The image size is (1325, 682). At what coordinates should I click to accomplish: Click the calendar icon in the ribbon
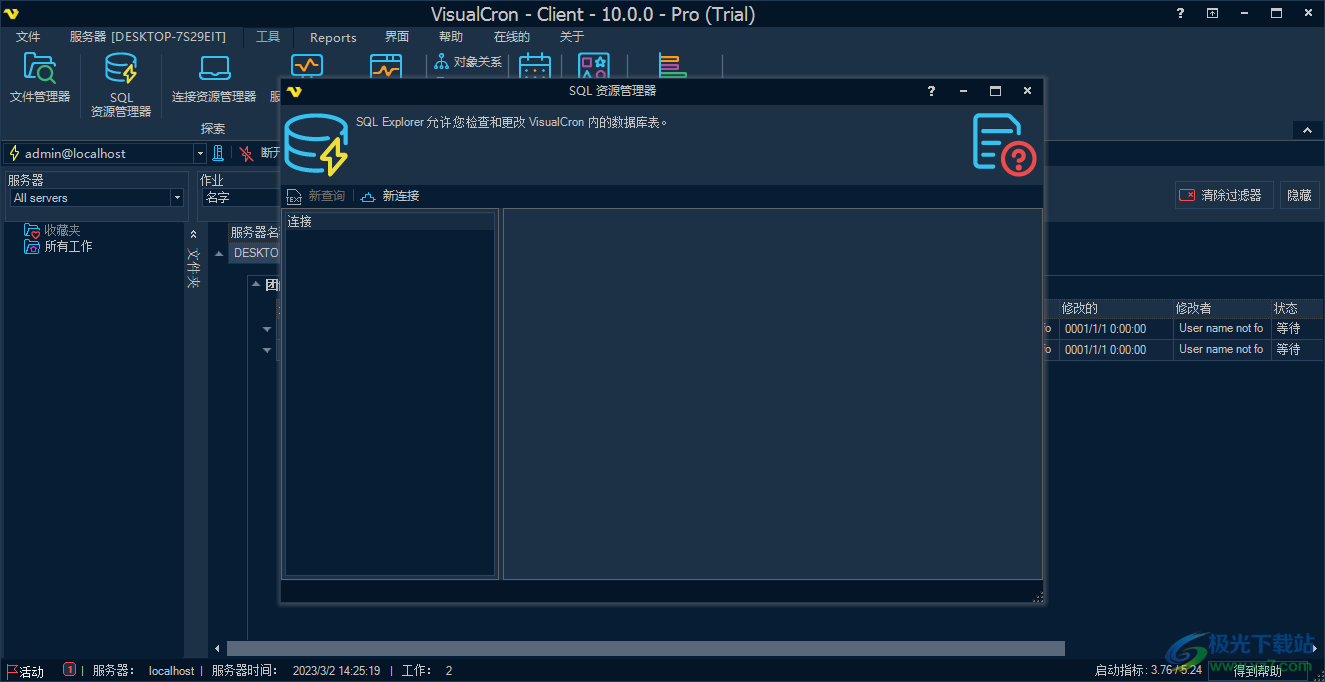535,67
